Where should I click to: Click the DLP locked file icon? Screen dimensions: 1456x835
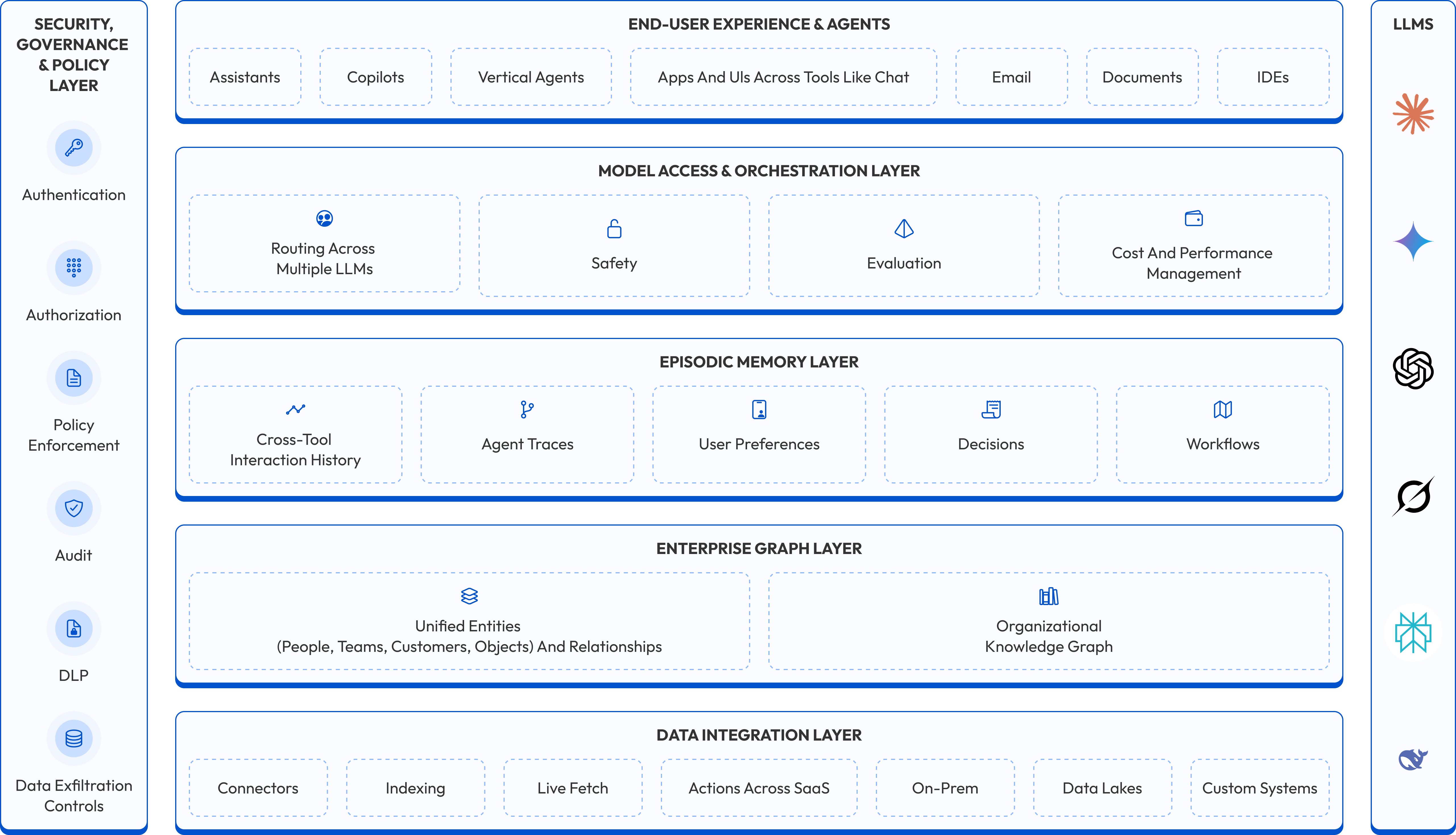(x=73, y=629)
